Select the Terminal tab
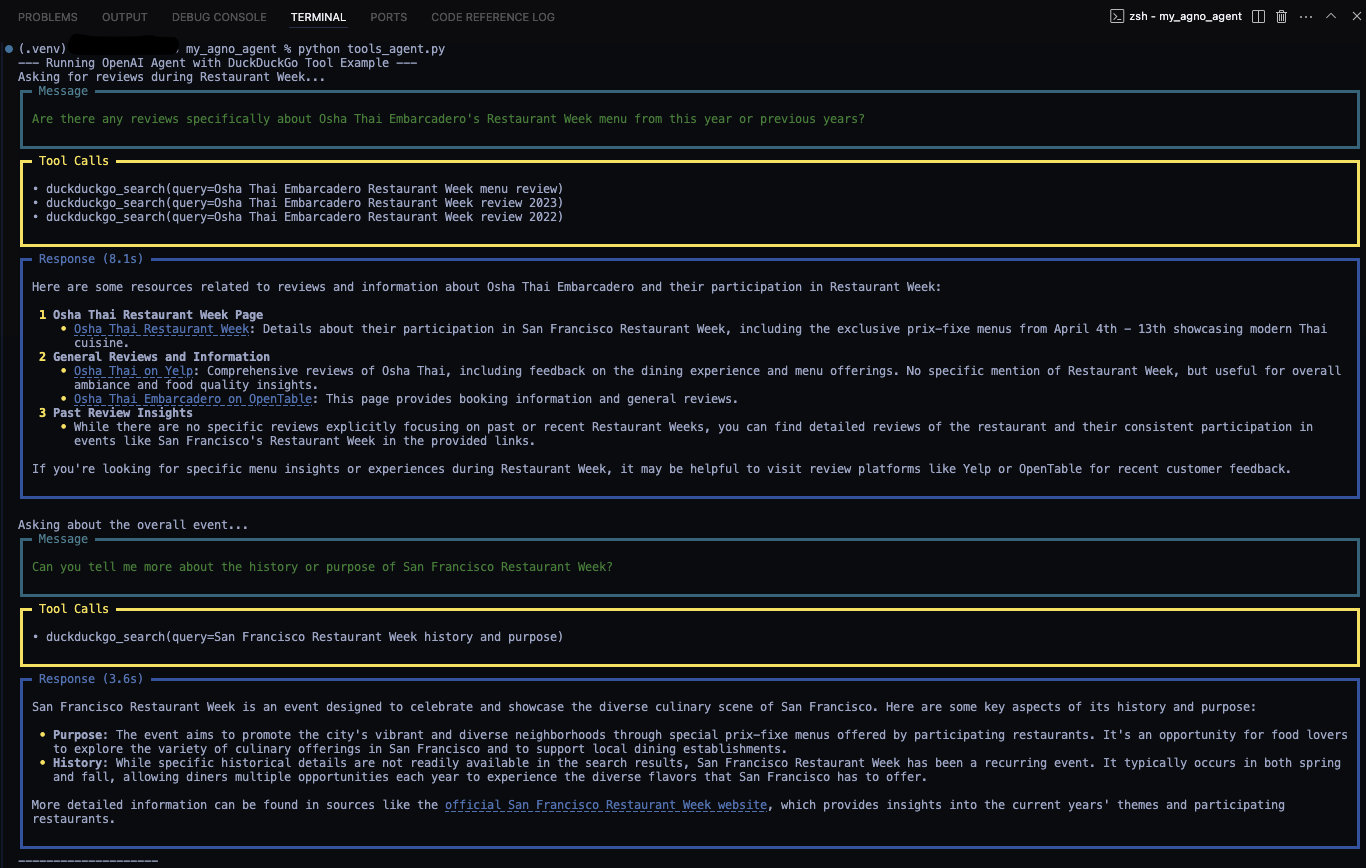This screenshot has width=1366, height=868. pyautogui.click(x=318, y=17)
